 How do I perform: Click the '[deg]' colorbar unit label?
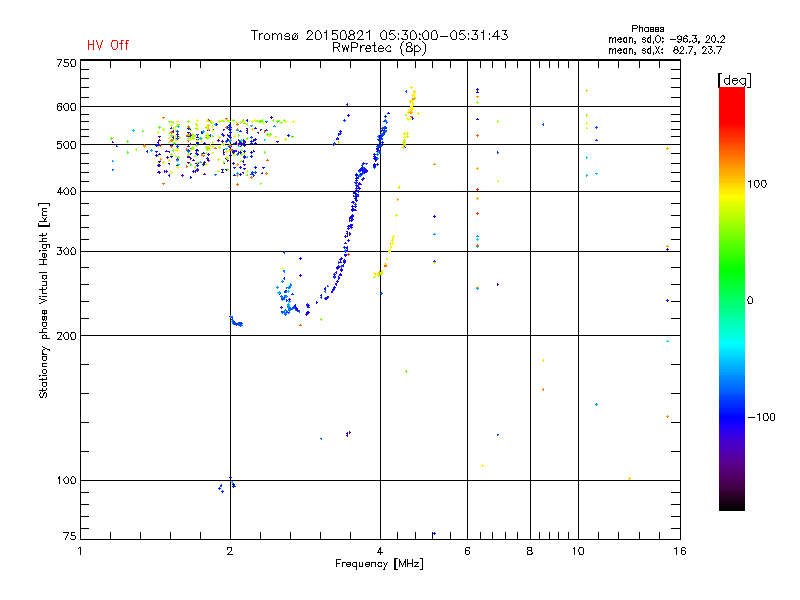pyautogui.click(x=734, y=80)
